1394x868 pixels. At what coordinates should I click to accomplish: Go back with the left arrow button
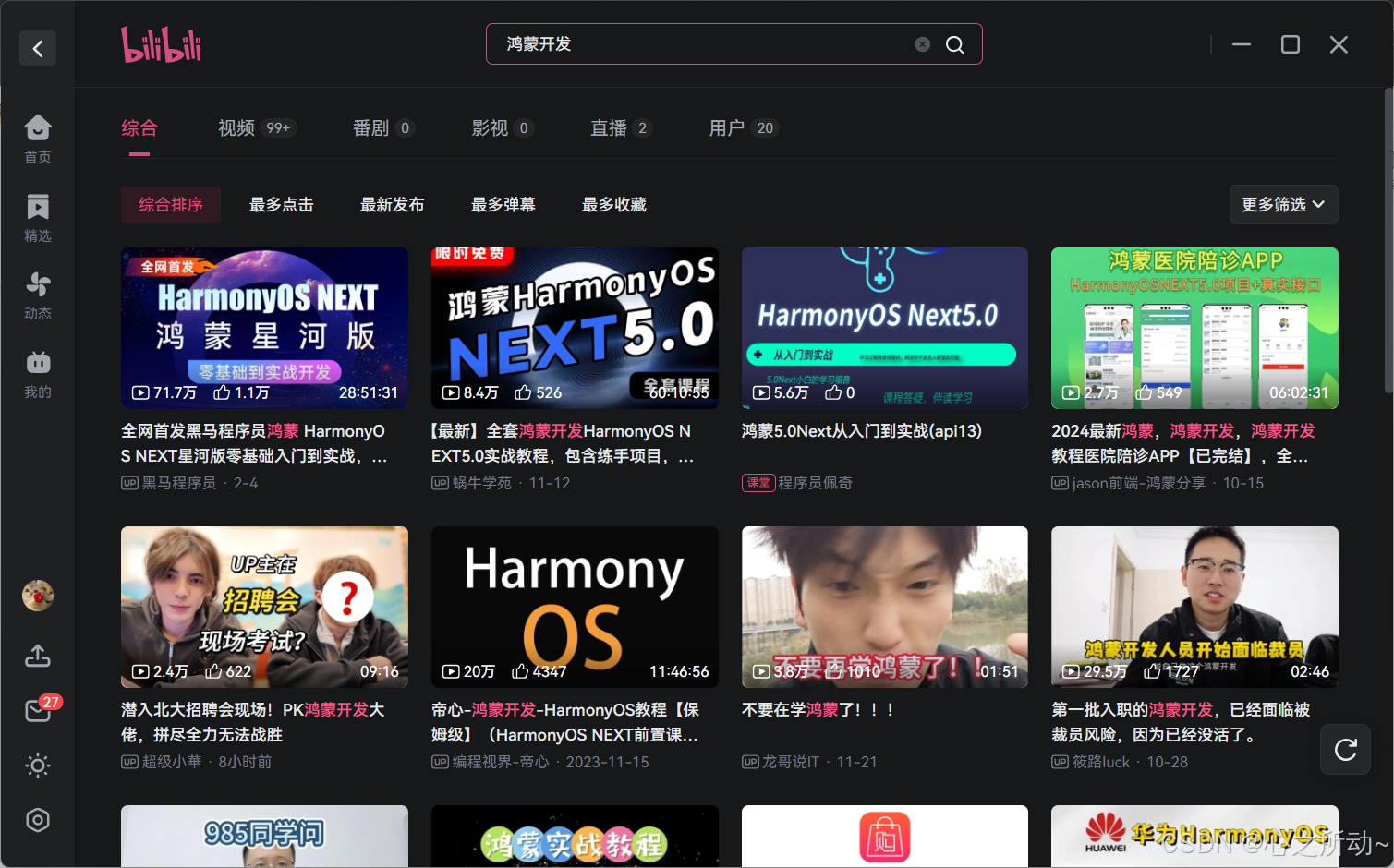(38, 48)
